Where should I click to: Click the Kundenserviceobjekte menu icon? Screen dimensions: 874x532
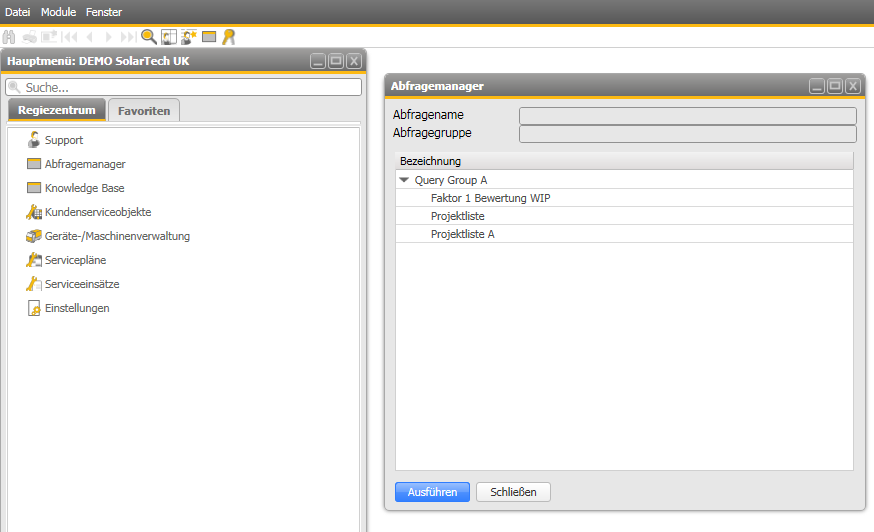[34, 212]
